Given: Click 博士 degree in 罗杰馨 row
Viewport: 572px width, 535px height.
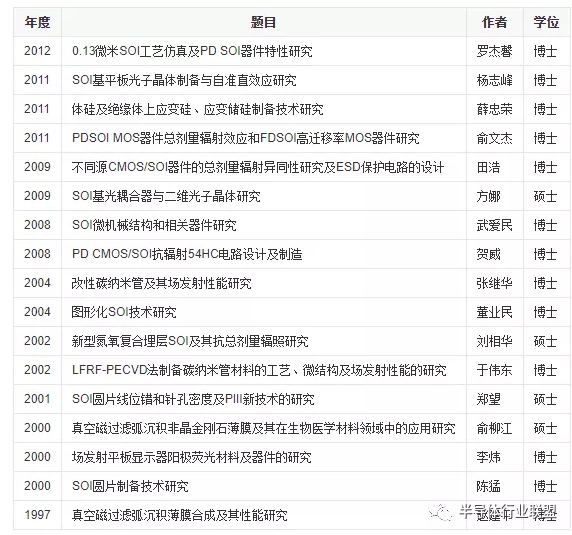Looking at the screenshot, I should pos(545,51).
